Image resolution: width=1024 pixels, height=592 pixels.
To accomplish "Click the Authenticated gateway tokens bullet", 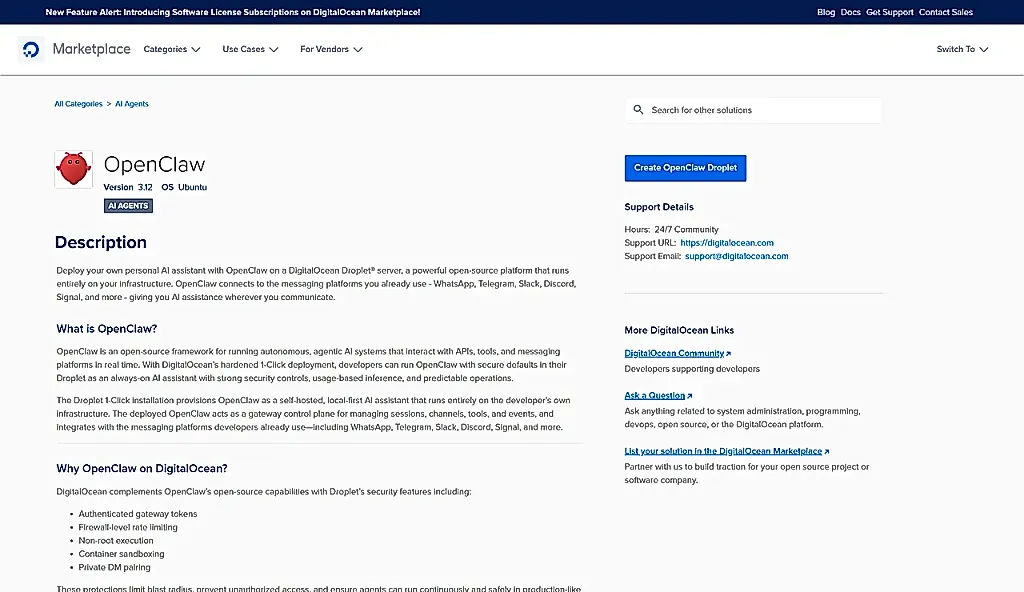I will click(x=138, y=514).
